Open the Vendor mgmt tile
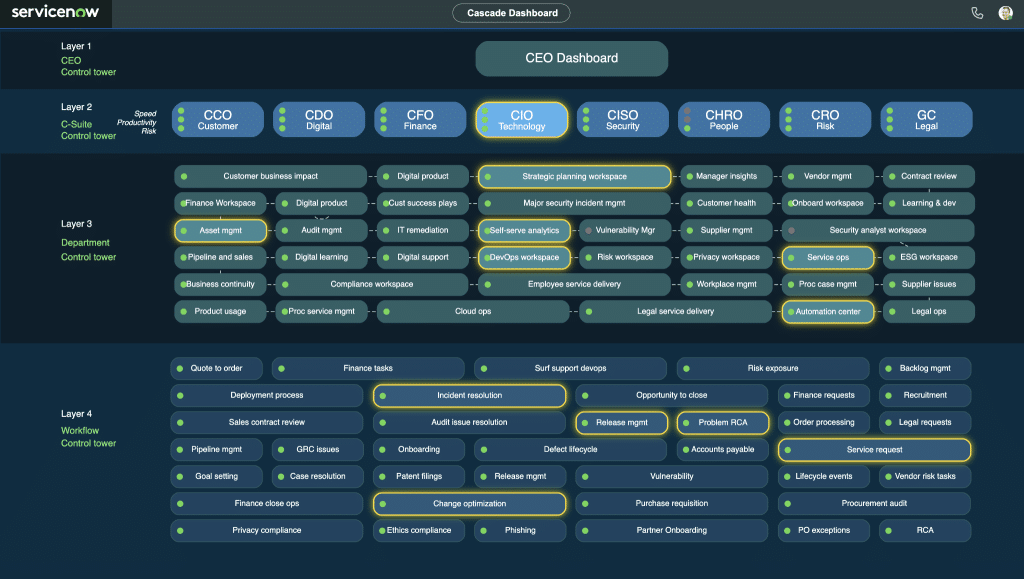 point(827,176)
